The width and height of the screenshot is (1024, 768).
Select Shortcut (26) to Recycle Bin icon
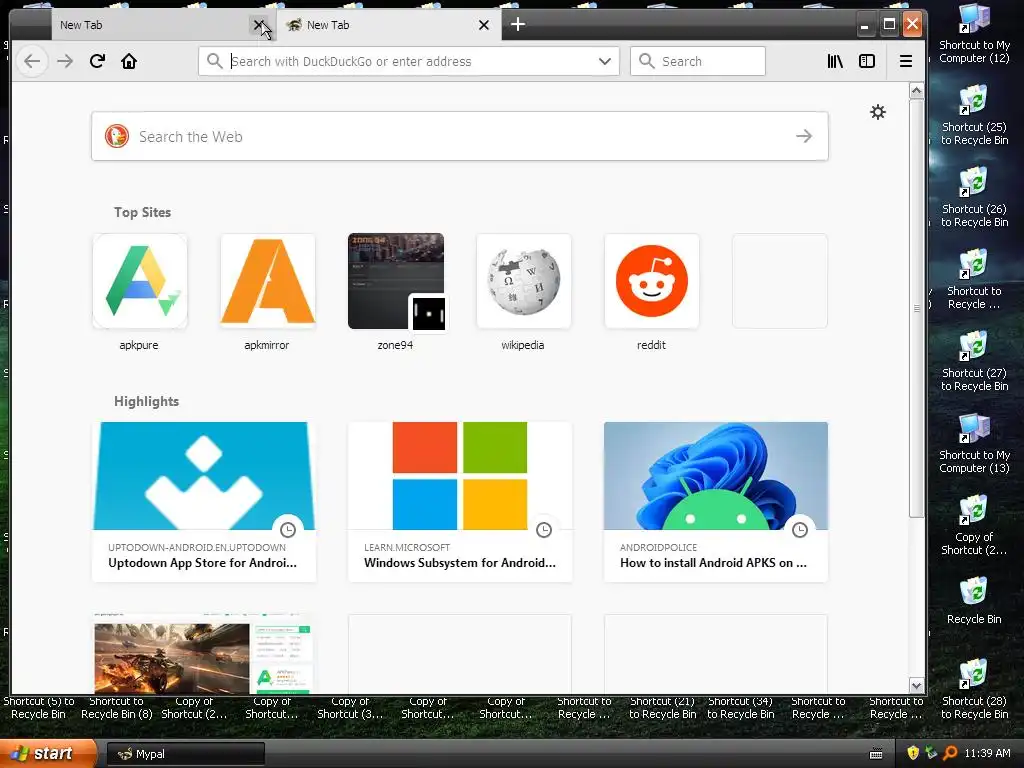click(x=974, y=197)
